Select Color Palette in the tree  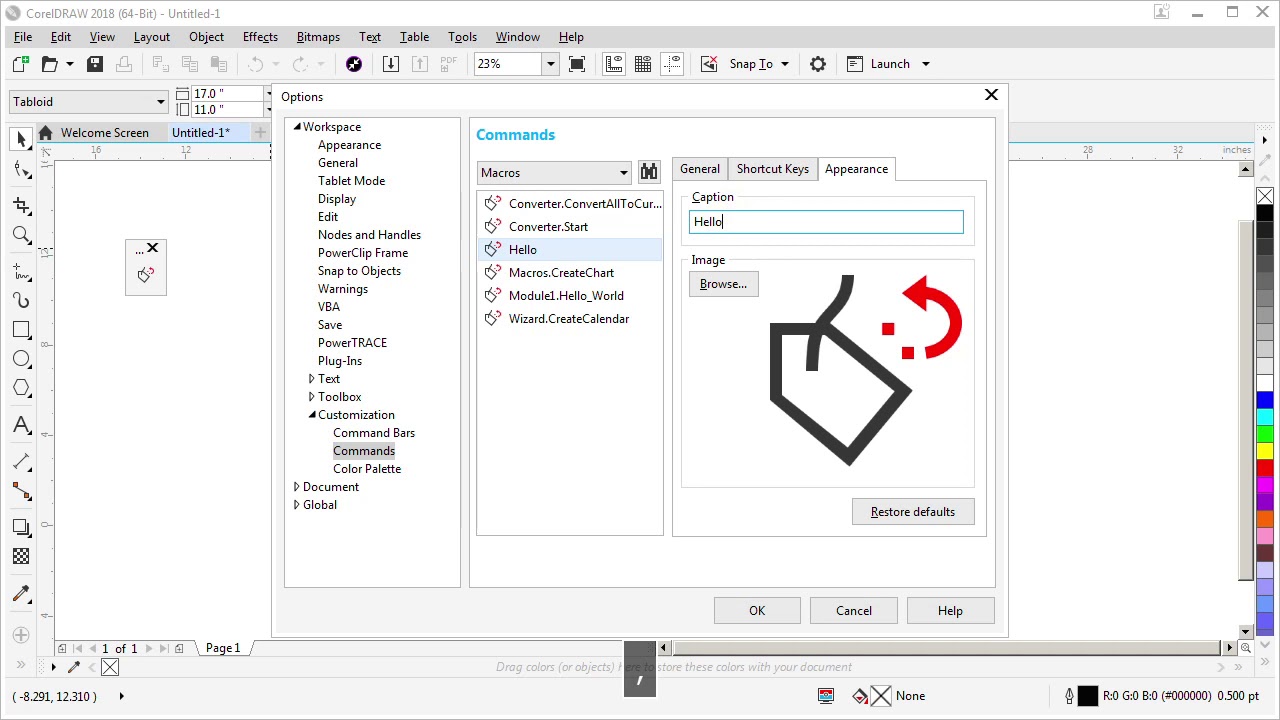[367, 469]
